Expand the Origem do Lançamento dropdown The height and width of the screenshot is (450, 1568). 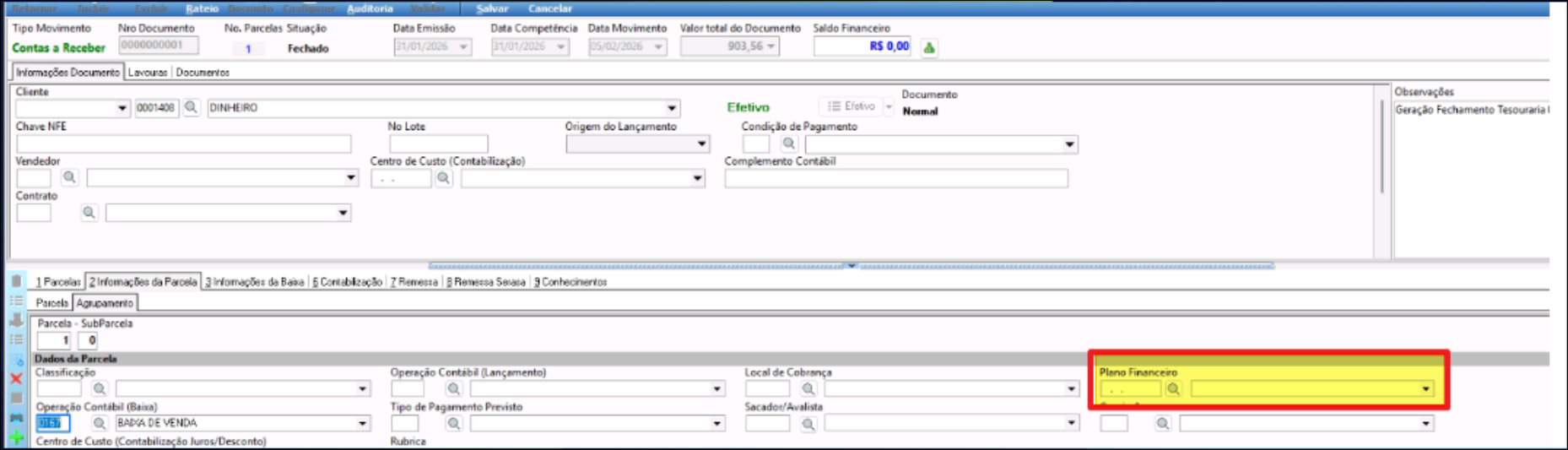(701, 144)
